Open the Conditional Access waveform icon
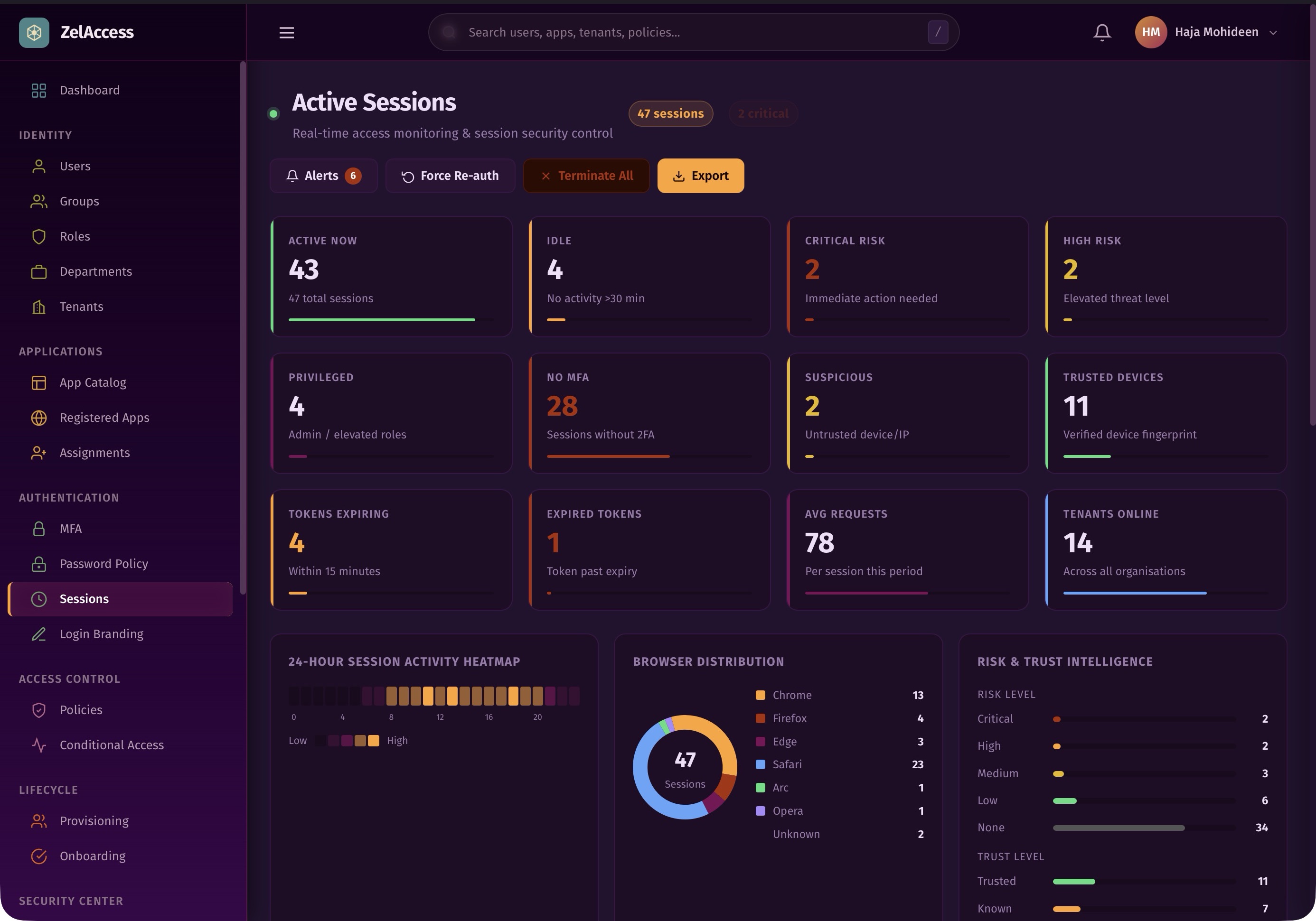1316x921 pixels. pyautogui.click(x=38, y=745)
